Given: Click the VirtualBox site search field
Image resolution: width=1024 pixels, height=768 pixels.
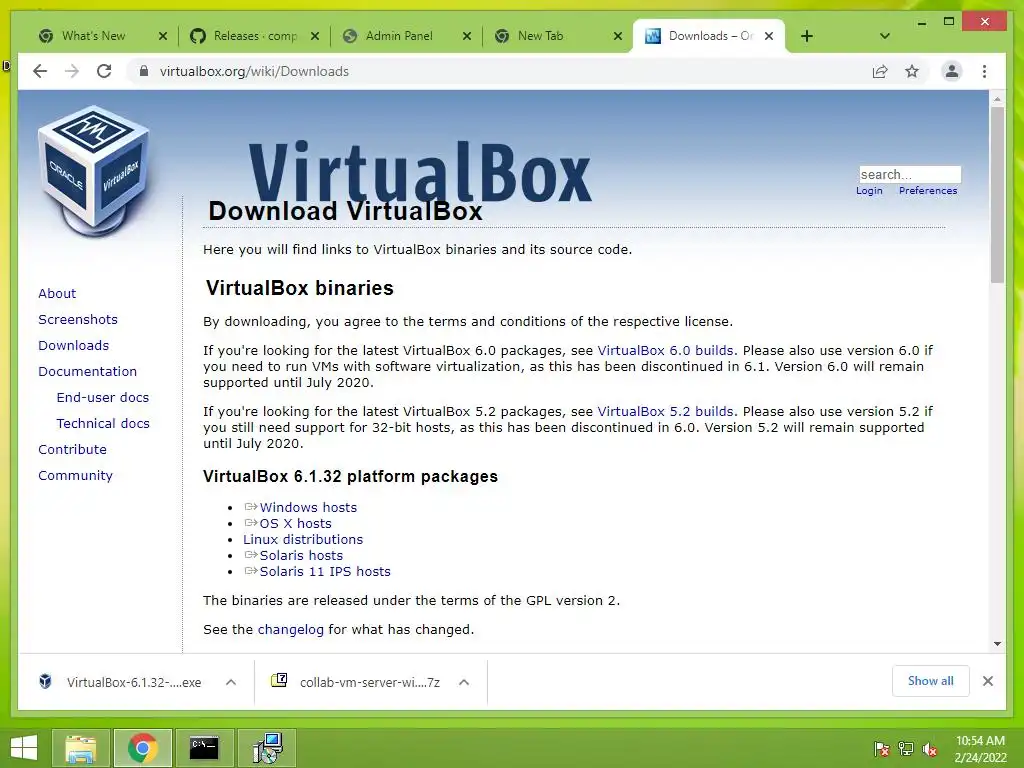Looking at the screenshot, I should [910, 174].
